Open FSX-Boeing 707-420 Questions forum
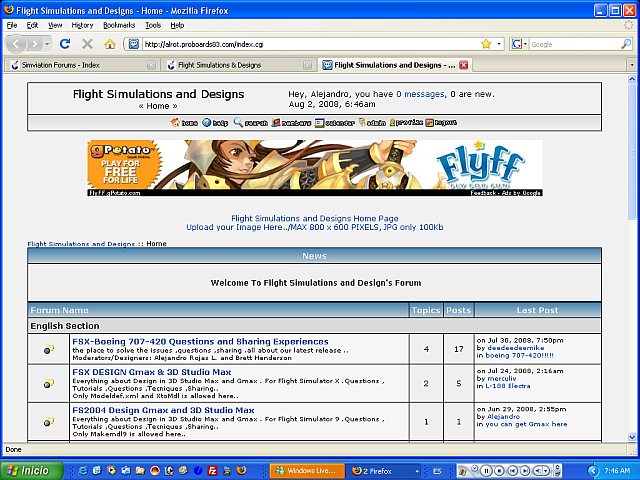Screen dimensions: 640x480 point(200,342)
